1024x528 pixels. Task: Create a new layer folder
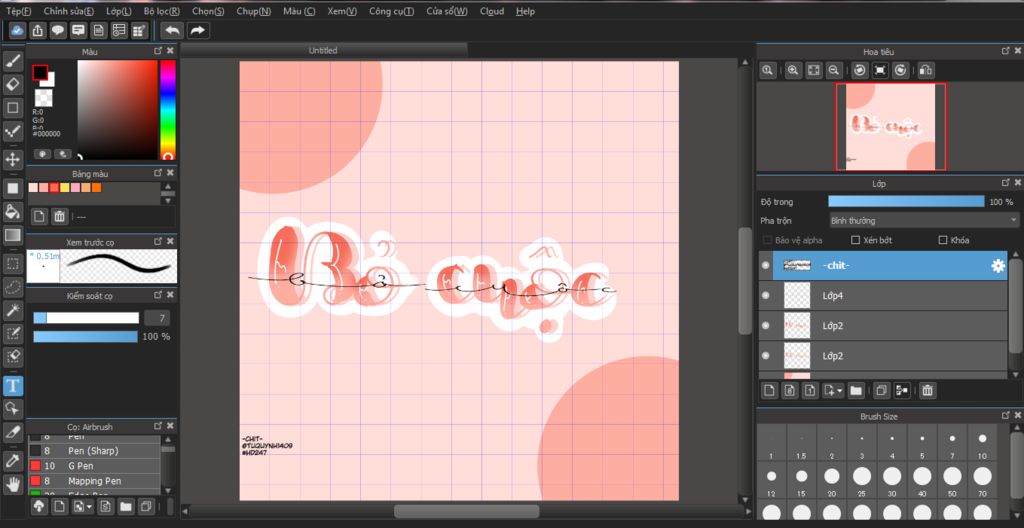click(x=856, y=391)
